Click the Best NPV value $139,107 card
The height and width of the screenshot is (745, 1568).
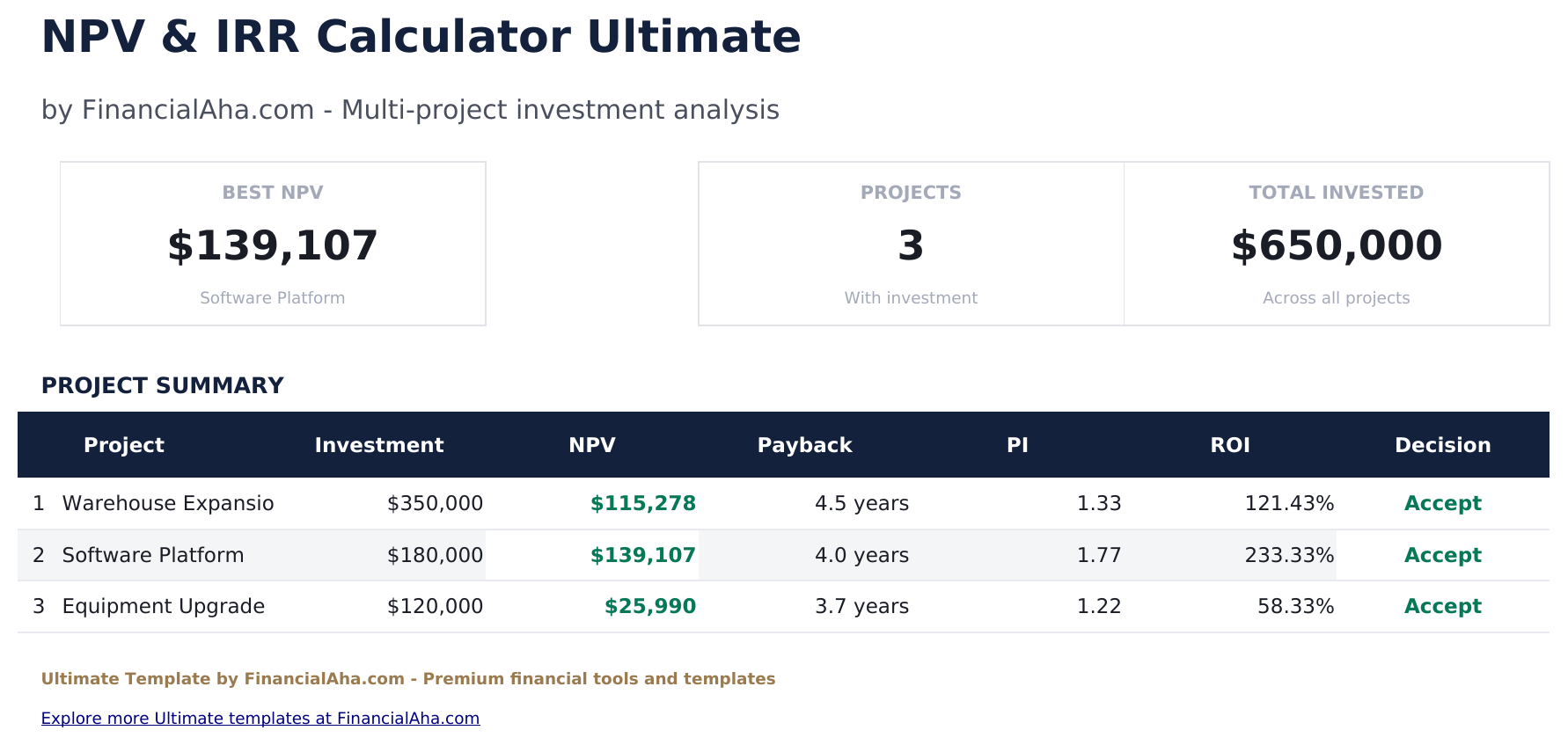(x=273, y=245)
